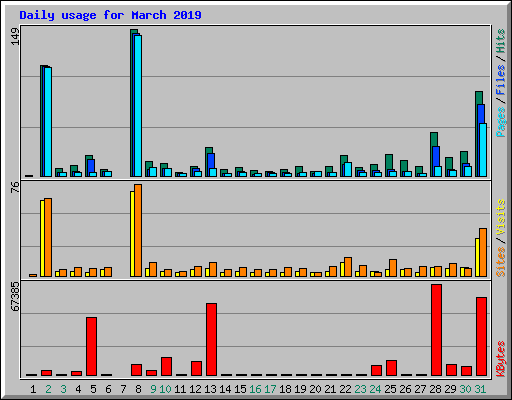
Task: Click day 6 on the date axis
Action: 108,389
